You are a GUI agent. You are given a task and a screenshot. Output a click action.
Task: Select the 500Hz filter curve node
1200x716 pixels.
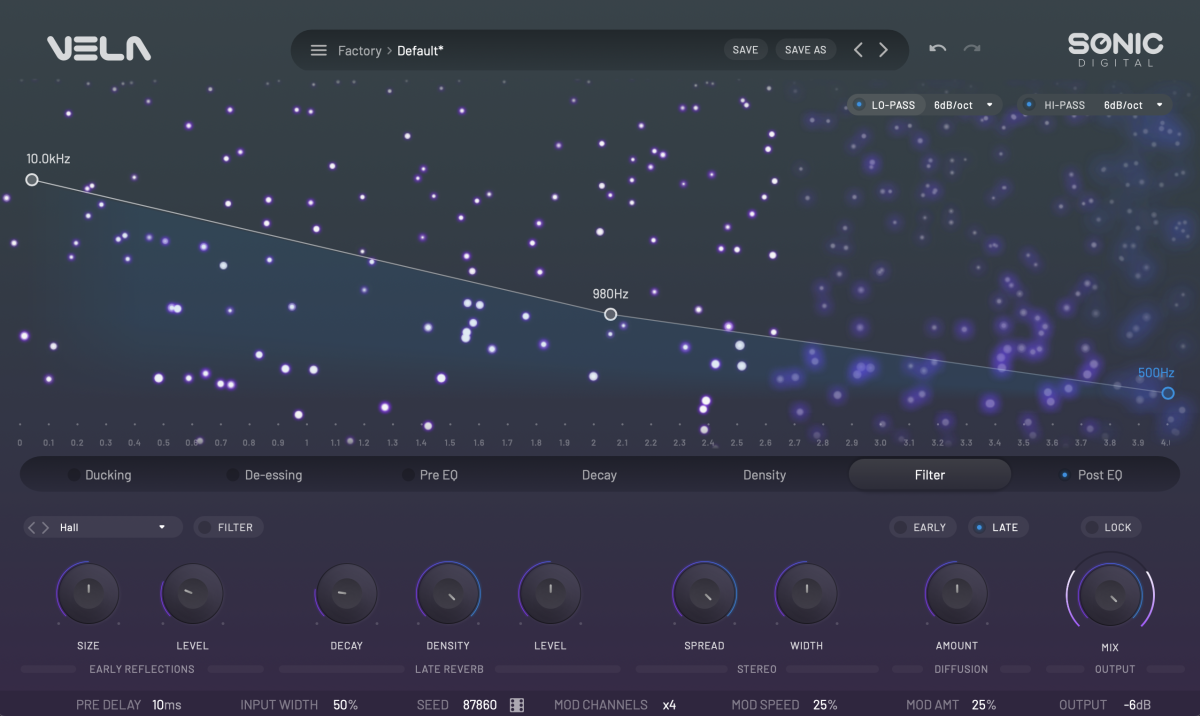[1168, 393]
